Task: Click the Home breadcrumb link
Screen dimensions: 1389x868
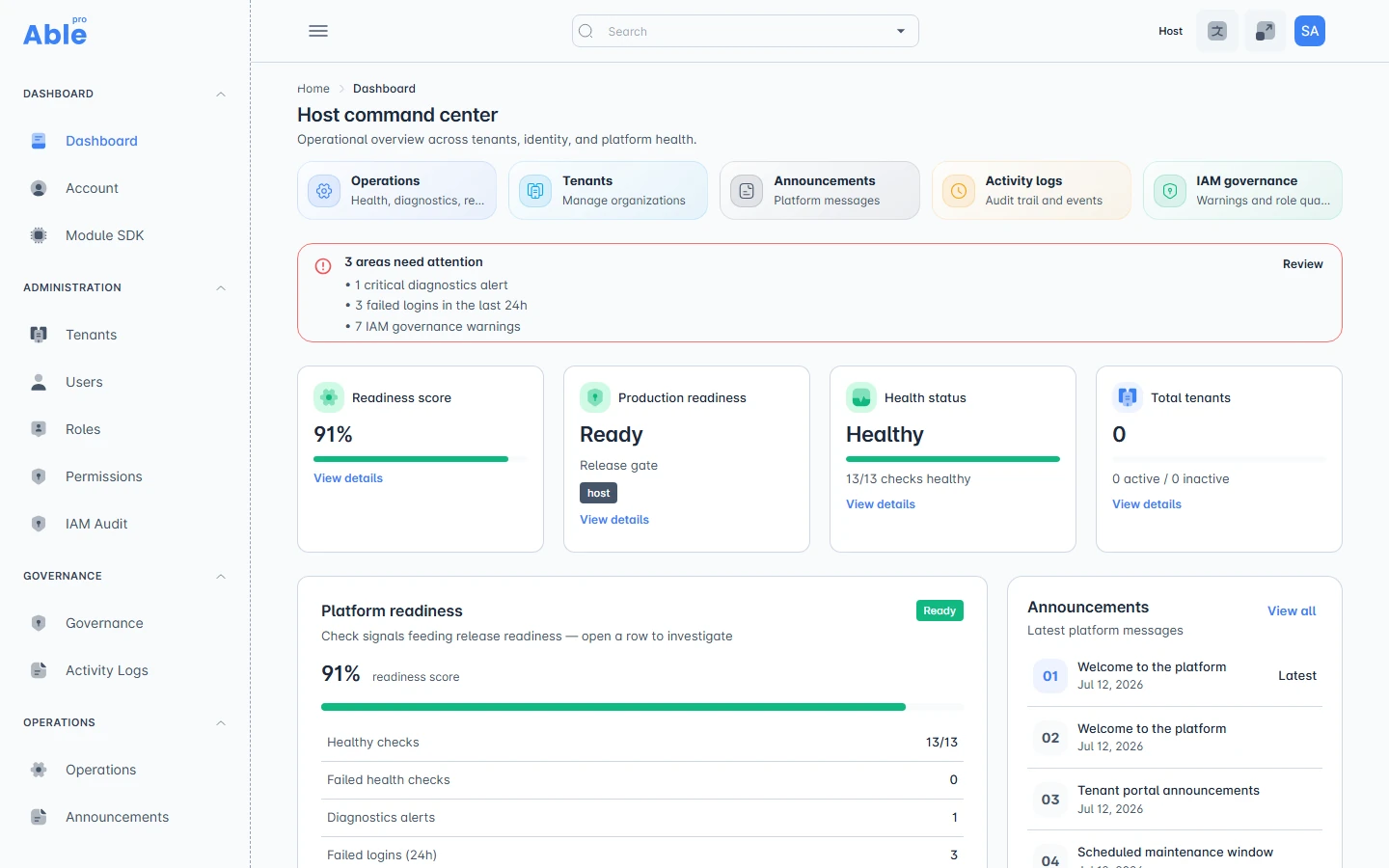Action: 313,89
